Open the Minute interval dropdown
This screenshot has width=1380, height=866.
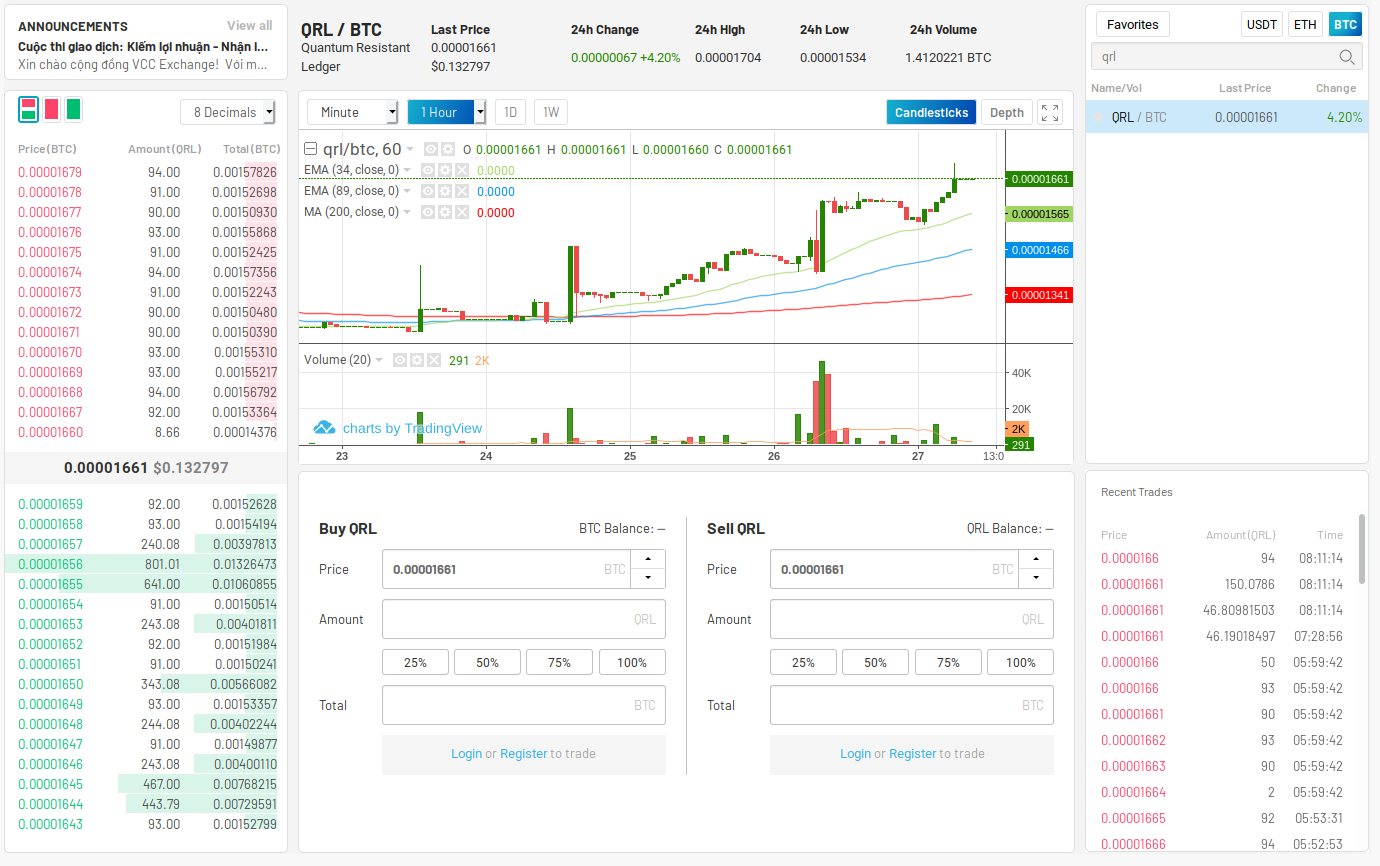click(353, 112)
